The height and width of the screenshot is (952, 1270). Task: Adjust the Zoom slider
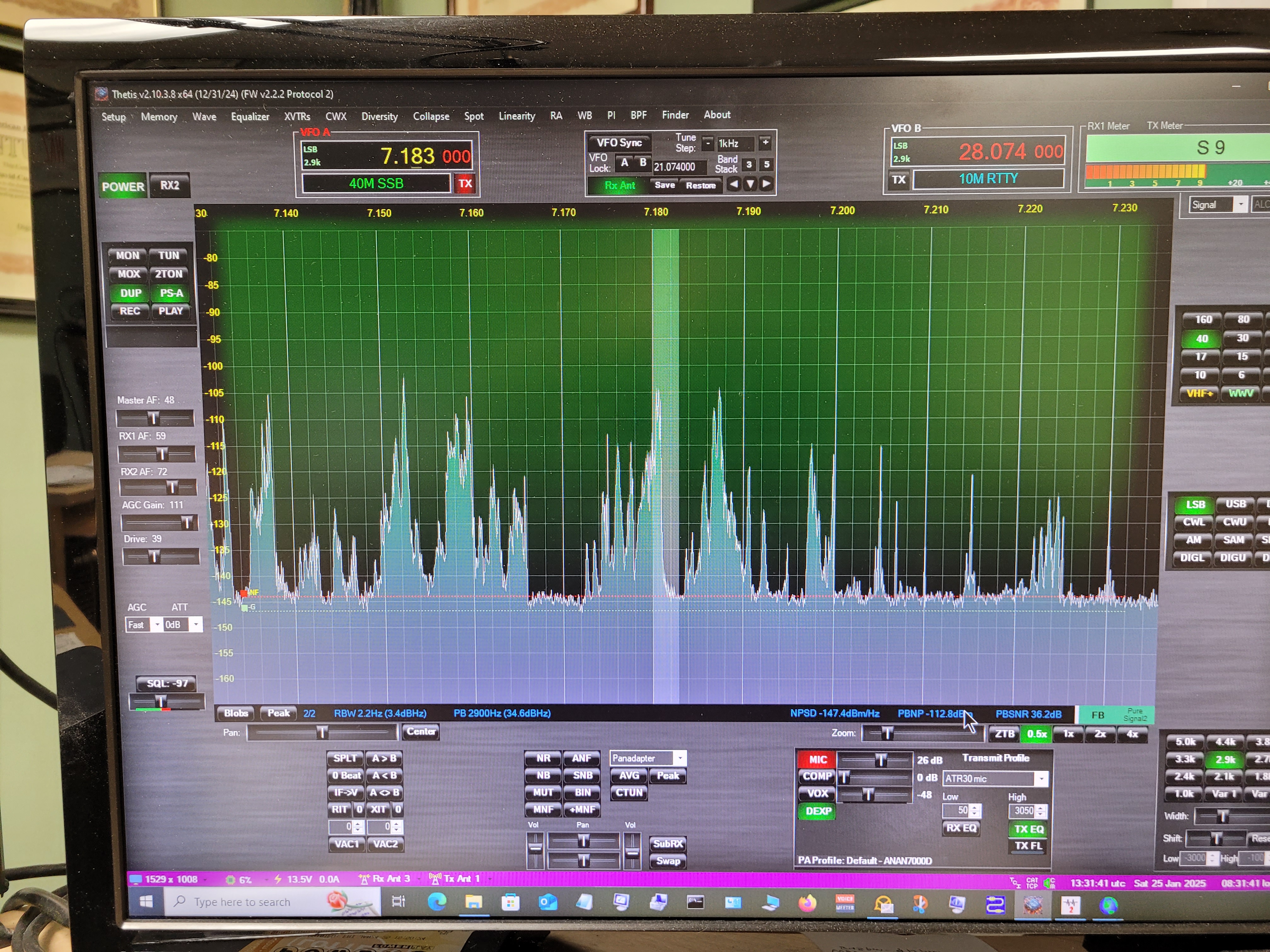(x=923, y=733)
